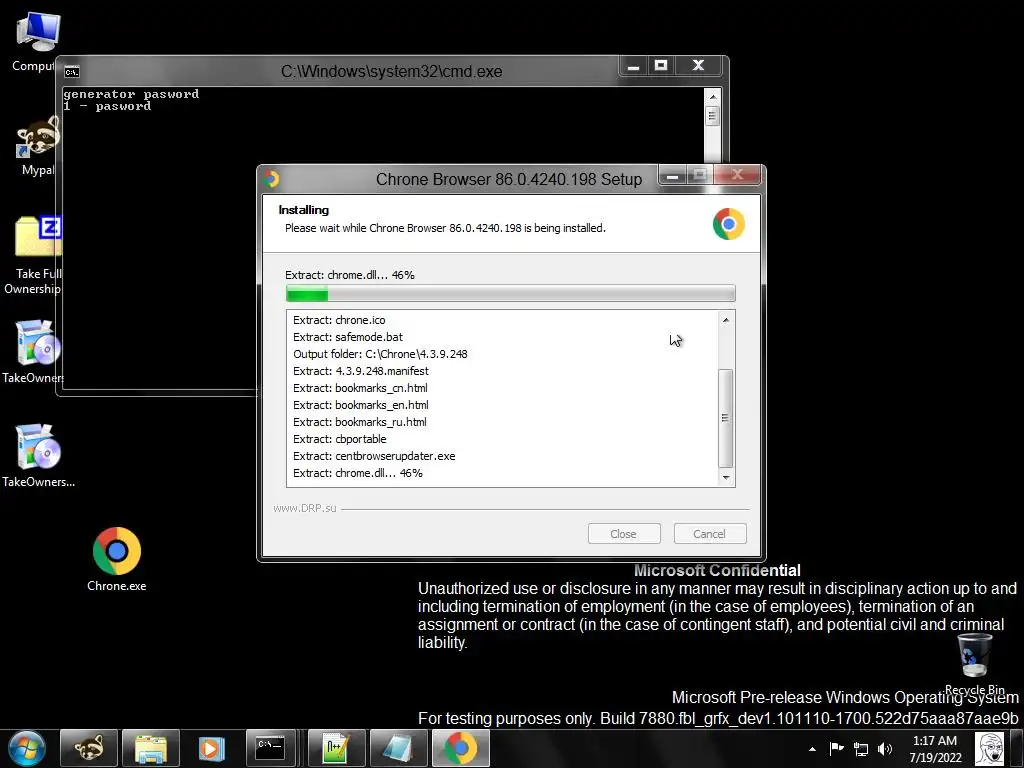Select 'Extract: 4.3.9.248.manifest' log line
The image size is (1024, 768).
[360, 371]
